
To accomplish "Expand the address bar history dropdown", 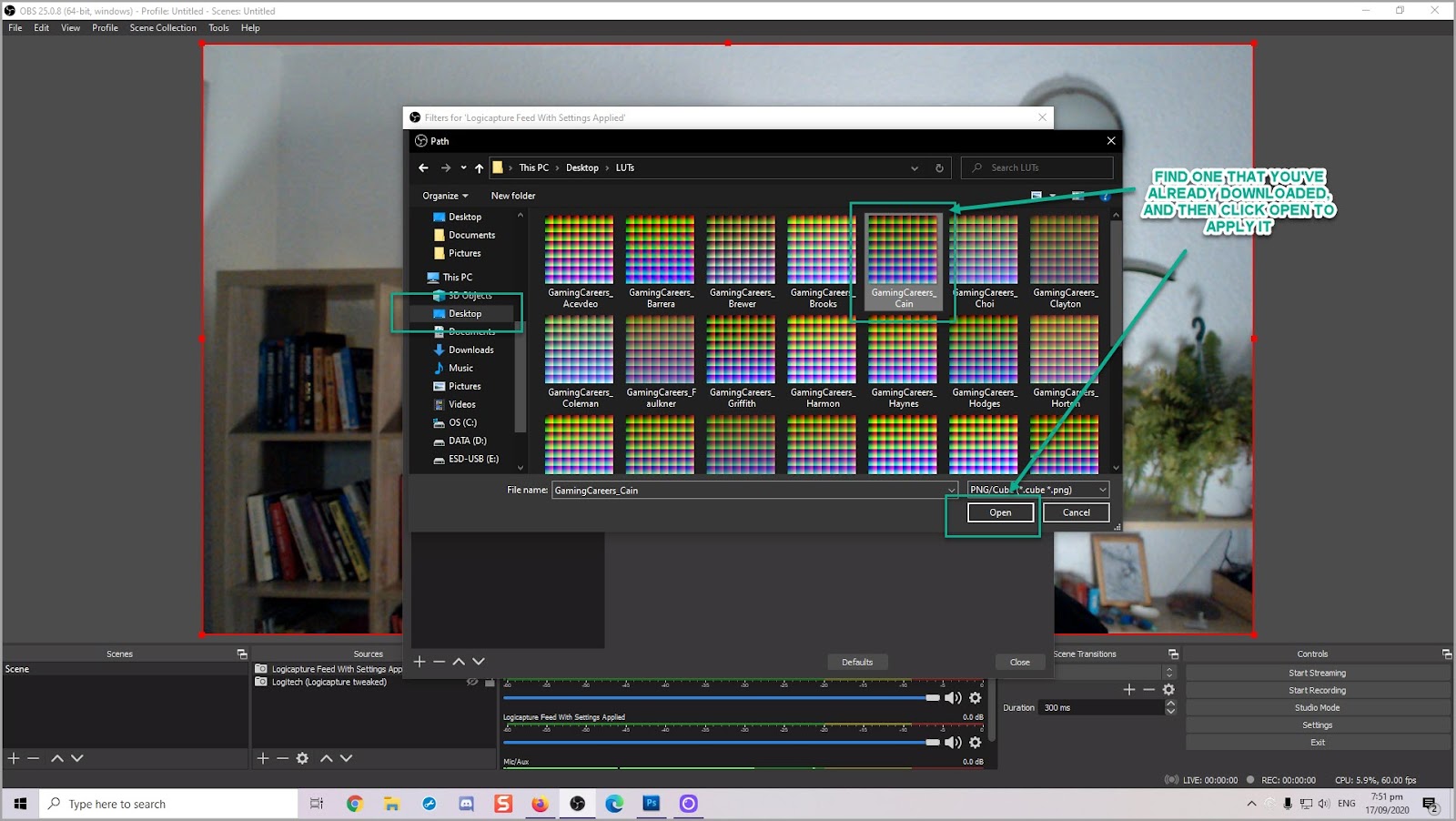I will (914, 168).
